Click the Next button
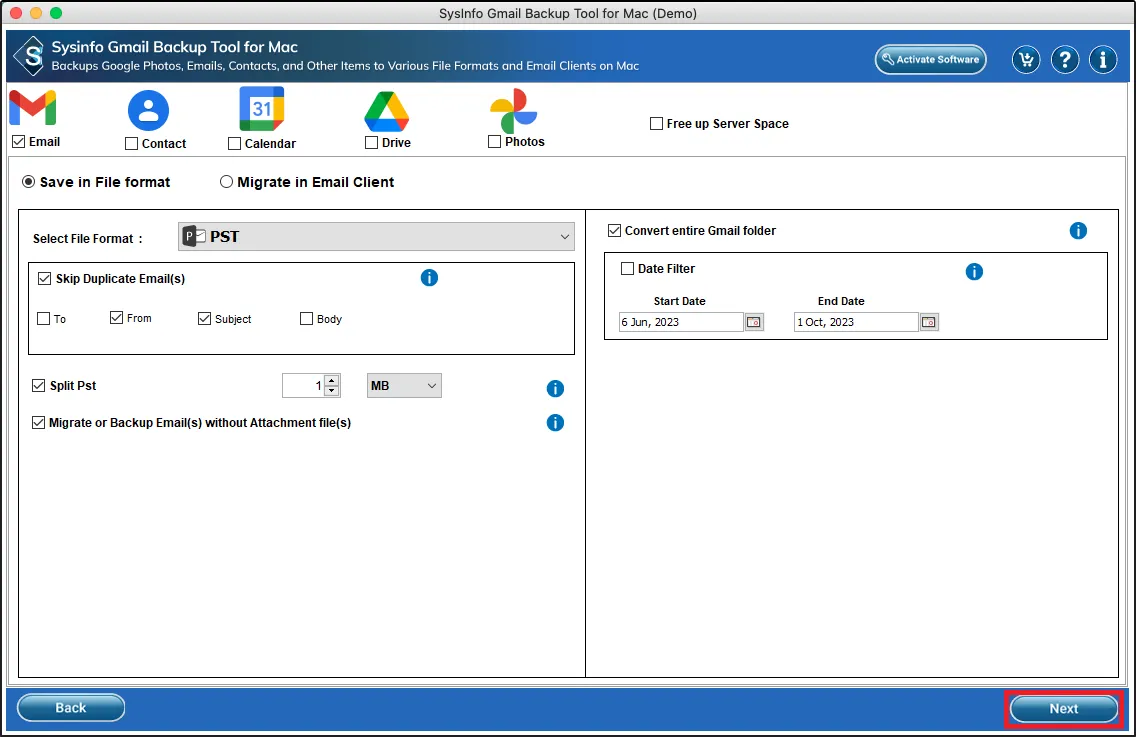The width and height of the screenshot is (1136, 737). [1063, 708]
